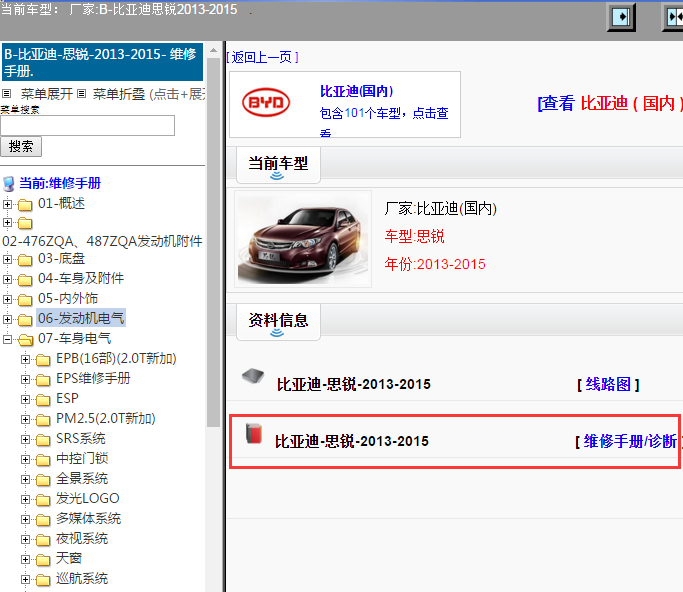The width and height of the screenshot is (683, 592).
Task: Click the menu search input field
Action: pyautogui.click(x=88, y=125)
